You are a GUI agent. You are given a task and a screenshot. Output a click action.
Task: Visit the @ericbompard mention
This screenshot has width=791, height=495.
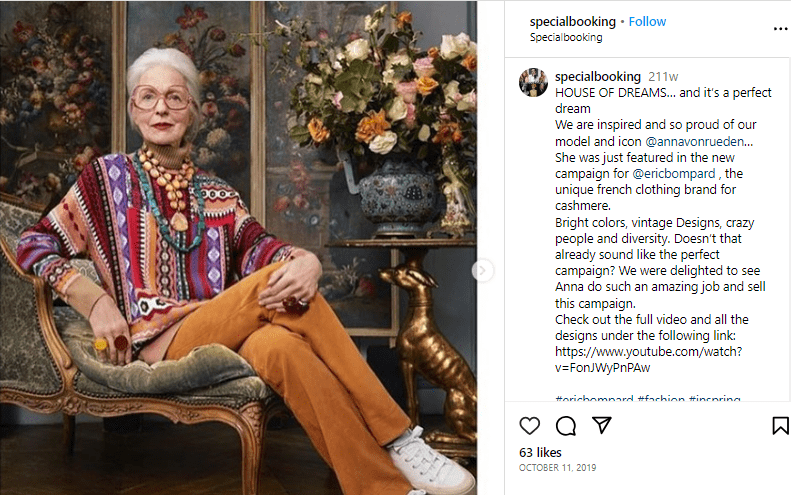click(673, 174)
